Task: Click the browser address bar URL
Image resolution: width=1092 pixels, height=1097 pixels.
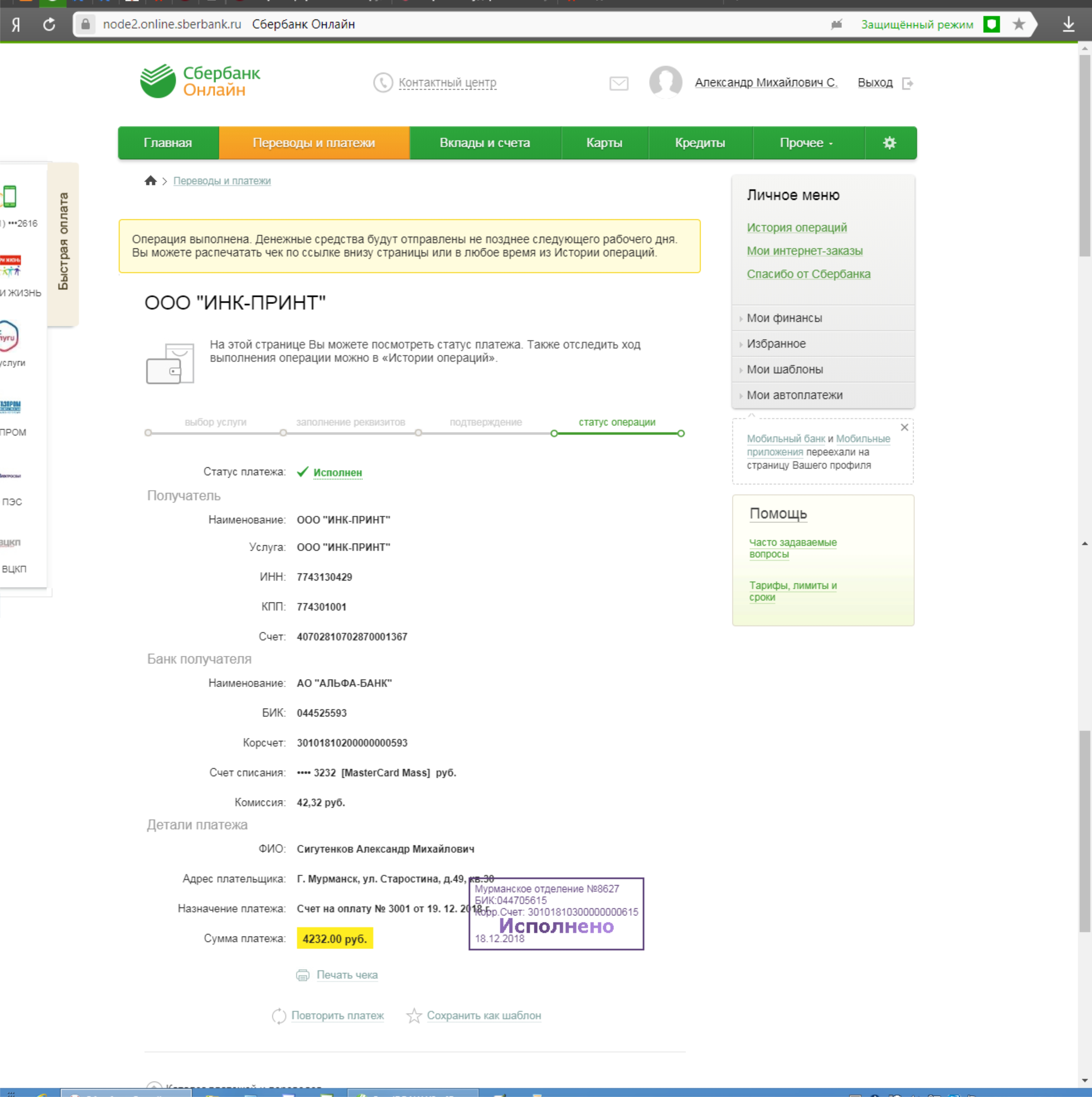Action: click(172, 25)
